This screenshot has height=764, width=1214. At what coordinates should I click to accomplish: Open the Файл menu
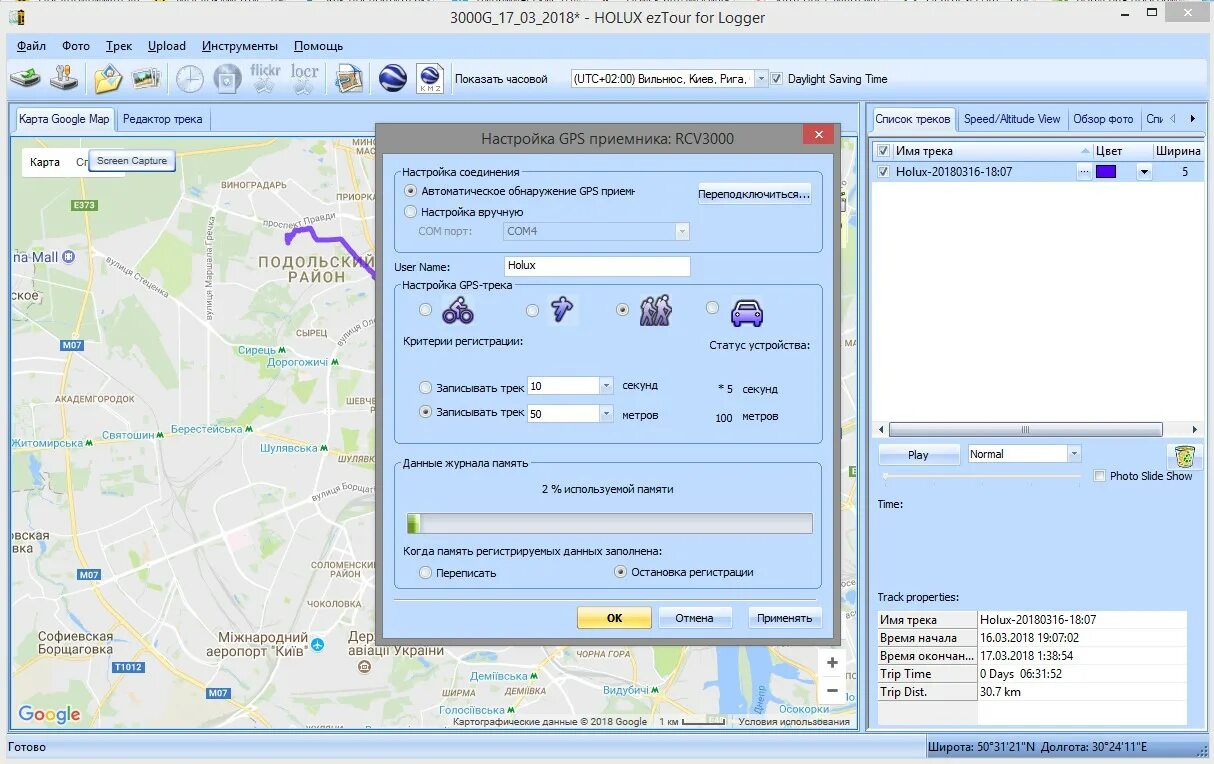pyautogui.click(x=31, y=46)
